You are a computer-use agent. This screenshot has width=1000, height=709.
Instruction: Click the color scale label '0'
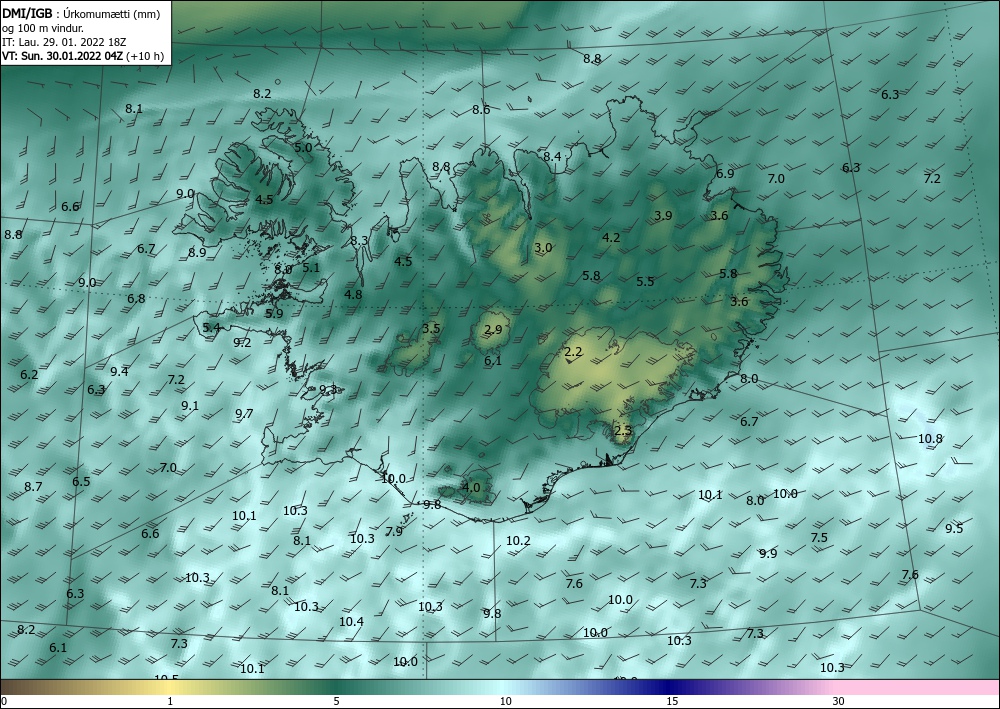tap(4, 701)
